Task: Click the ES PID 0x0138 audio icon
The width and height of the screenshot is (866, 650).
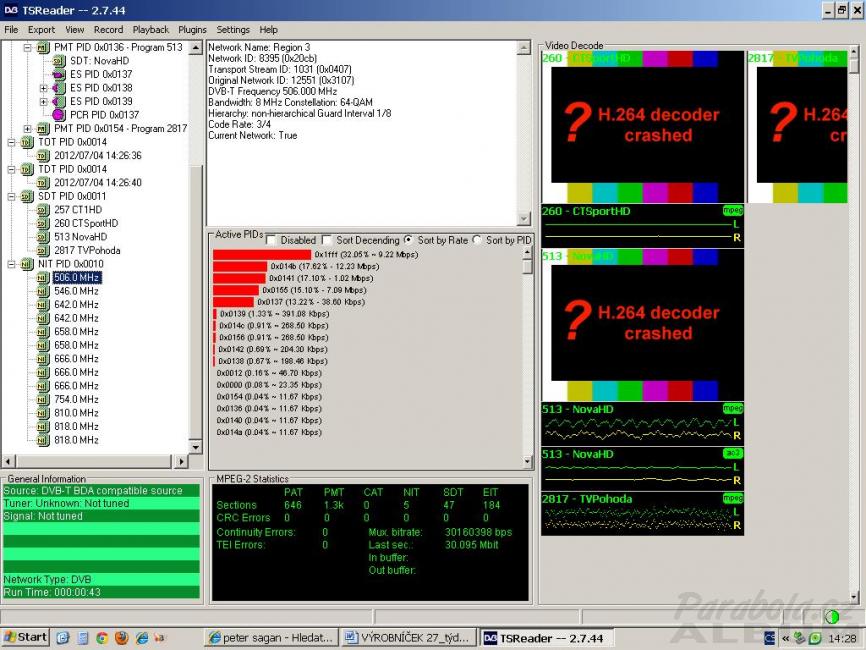Action: point(59,88)
